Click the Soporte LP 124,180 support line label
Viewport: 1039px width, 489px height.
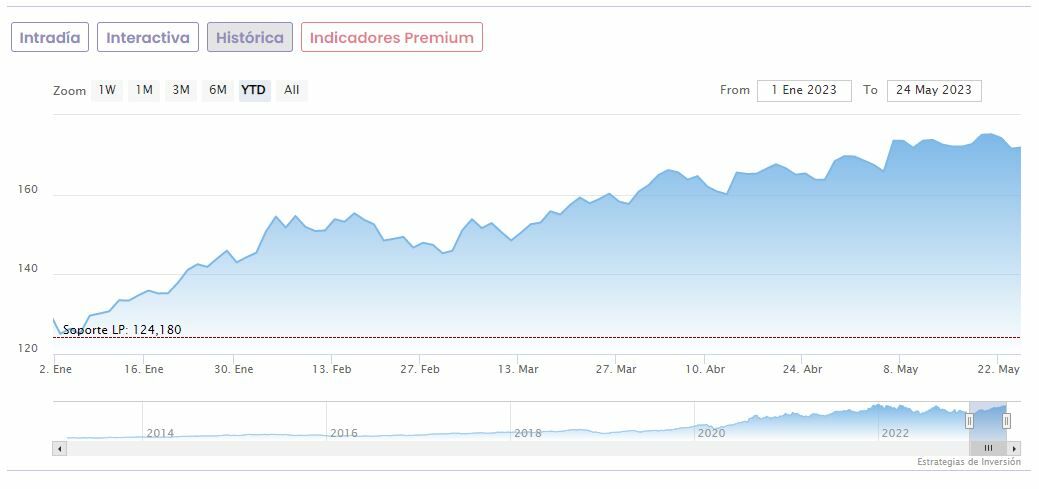[x=122, y=330]
